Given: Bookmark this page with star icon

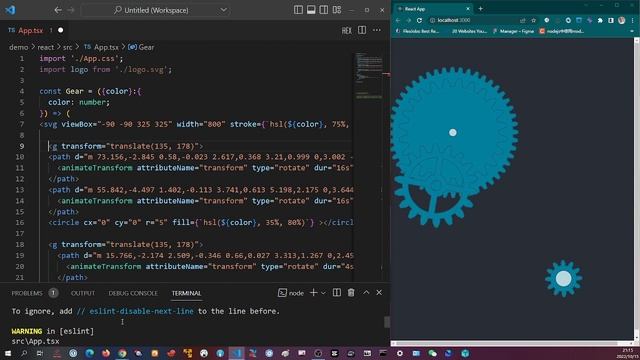Looking at the screenshot, I should point(533,20).
